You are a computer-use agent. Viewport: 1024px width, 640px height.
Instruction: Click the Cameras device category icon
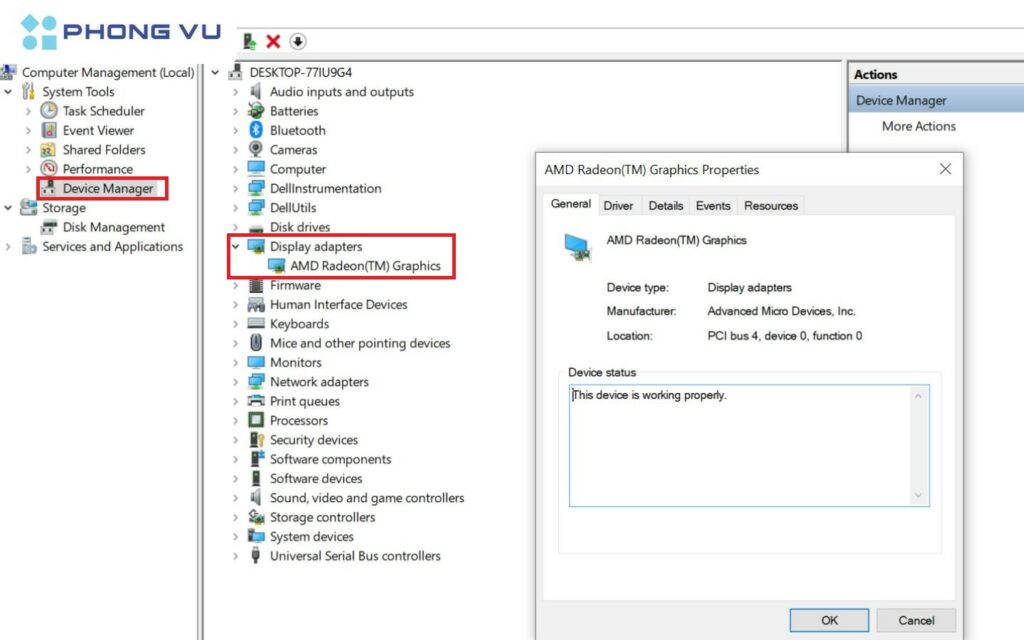[x=256, y=150]
